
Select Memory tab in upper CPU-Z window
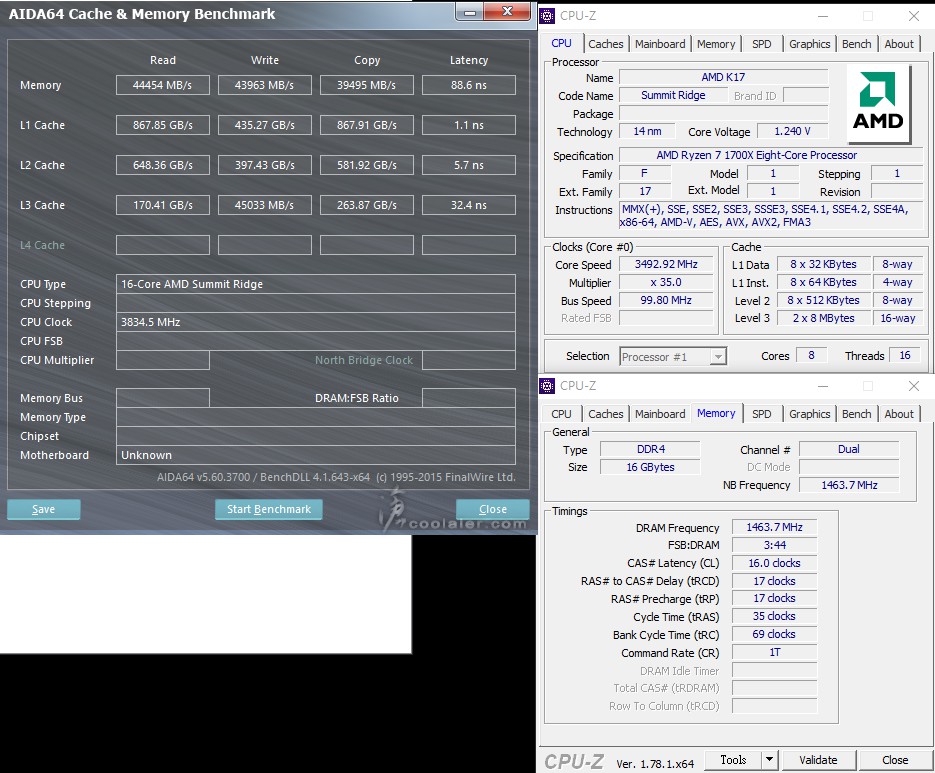click(x=716, y=44)
